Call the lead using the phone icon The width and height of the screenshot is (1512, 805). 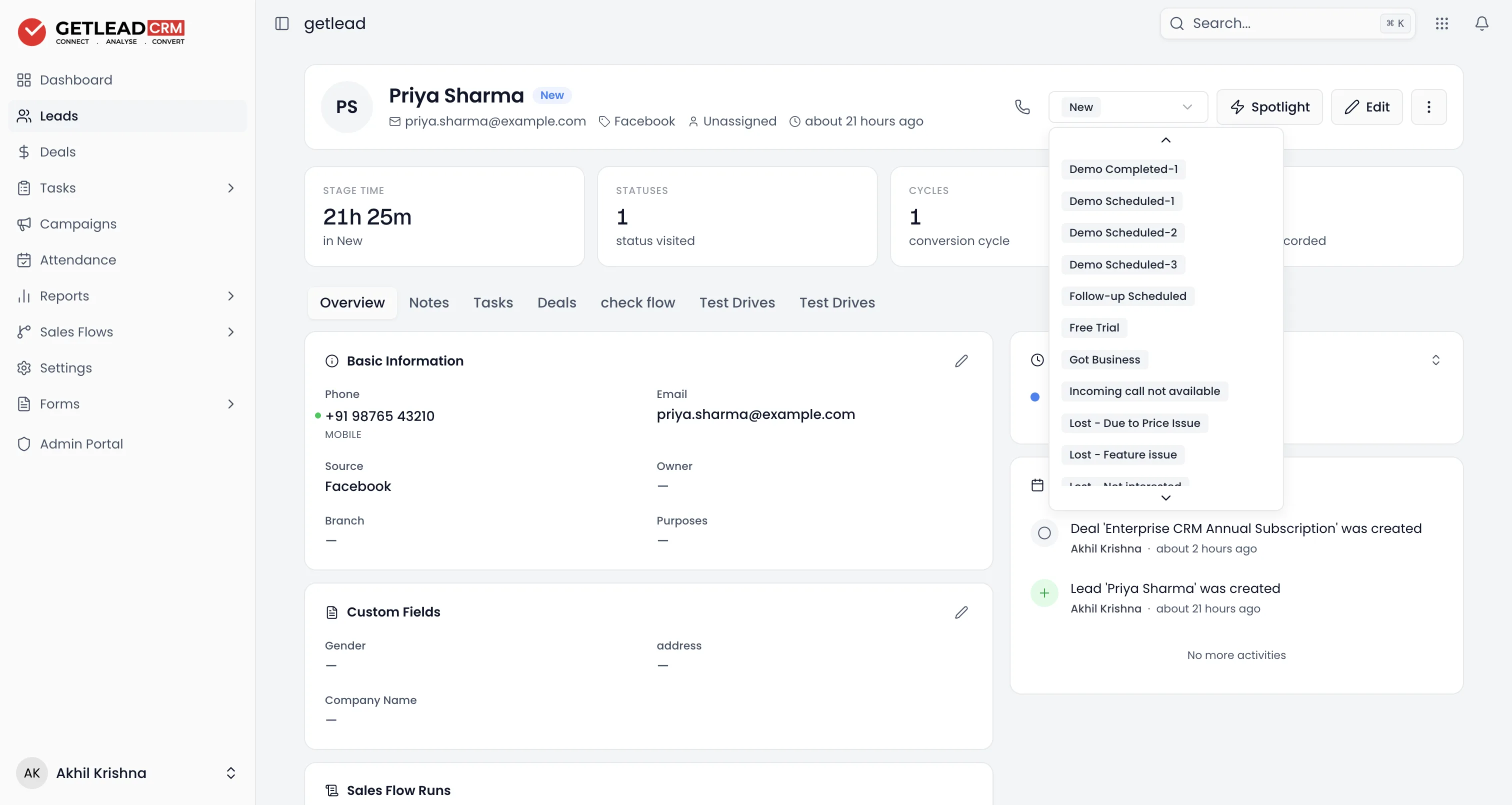pos(1022,107)
